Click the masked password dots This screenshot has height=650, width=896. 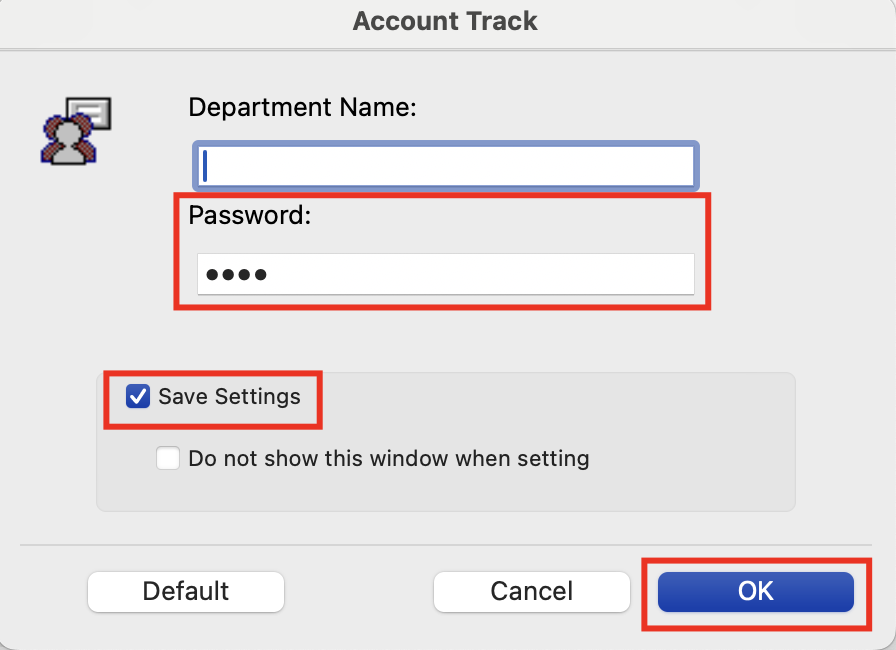click(x=233, y=274)
